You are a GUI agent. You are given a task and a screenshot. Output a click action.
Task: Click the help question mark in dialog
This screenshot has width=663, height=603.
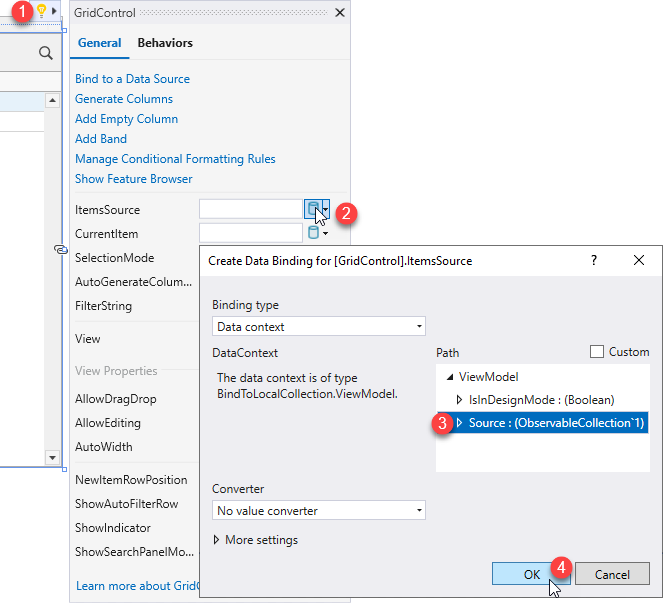594,260
